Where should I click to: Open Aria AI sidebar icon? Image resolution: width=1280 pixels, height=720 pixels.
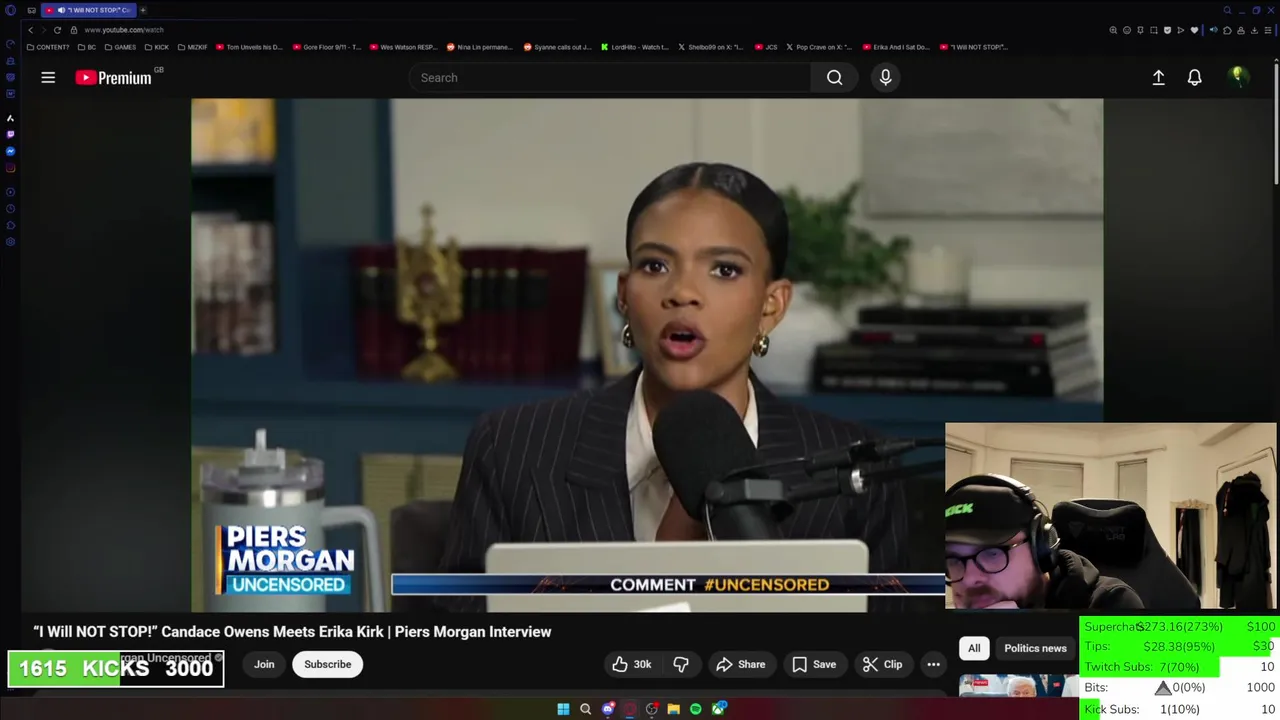coord(10,118)
